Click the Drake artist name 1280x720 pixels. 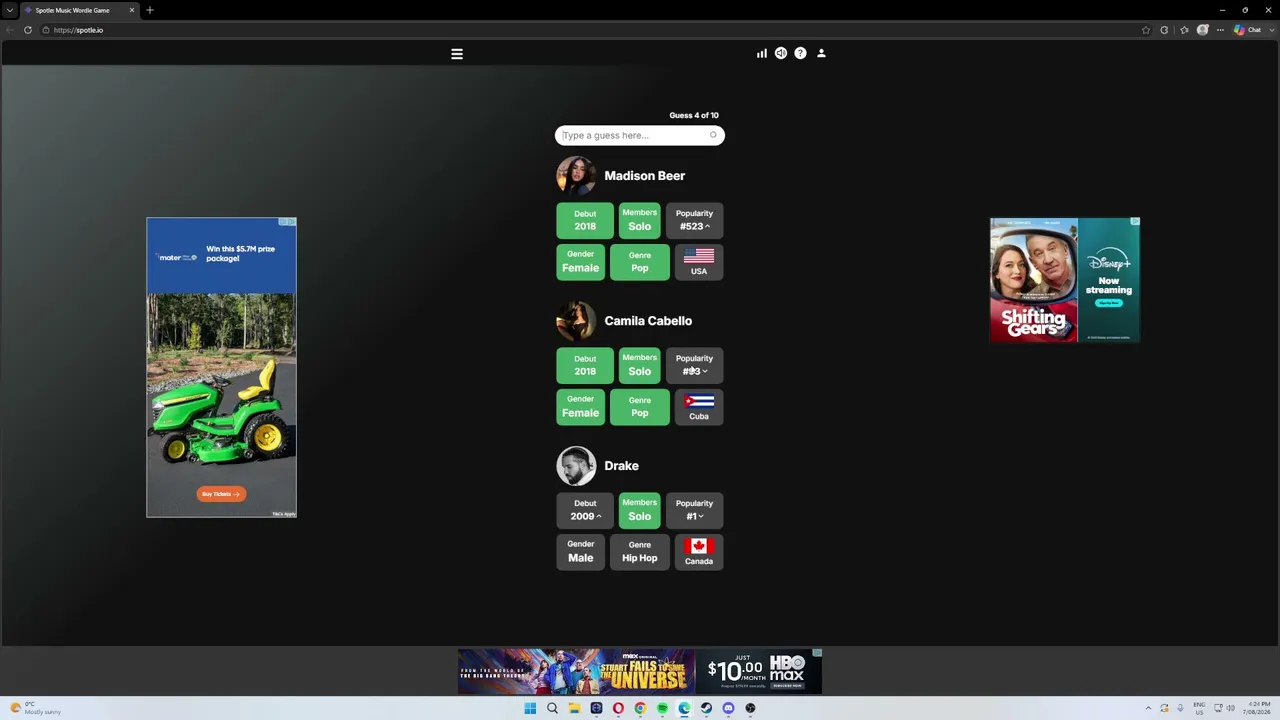tap(621, 466)
